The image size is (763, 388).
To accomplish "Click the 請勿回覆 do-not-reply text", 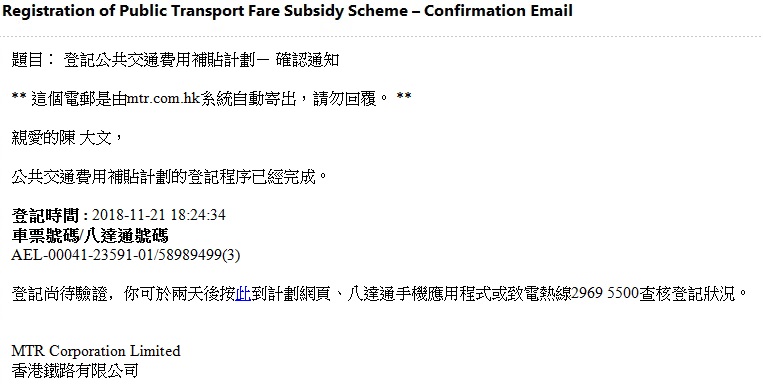I will [x=345, y=99].
